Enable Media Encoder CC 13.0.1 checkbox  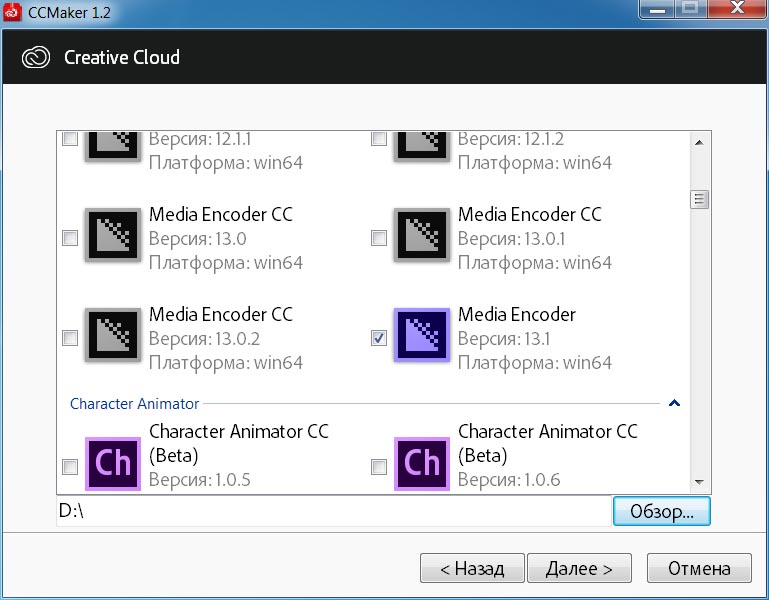tap(379, 238)
